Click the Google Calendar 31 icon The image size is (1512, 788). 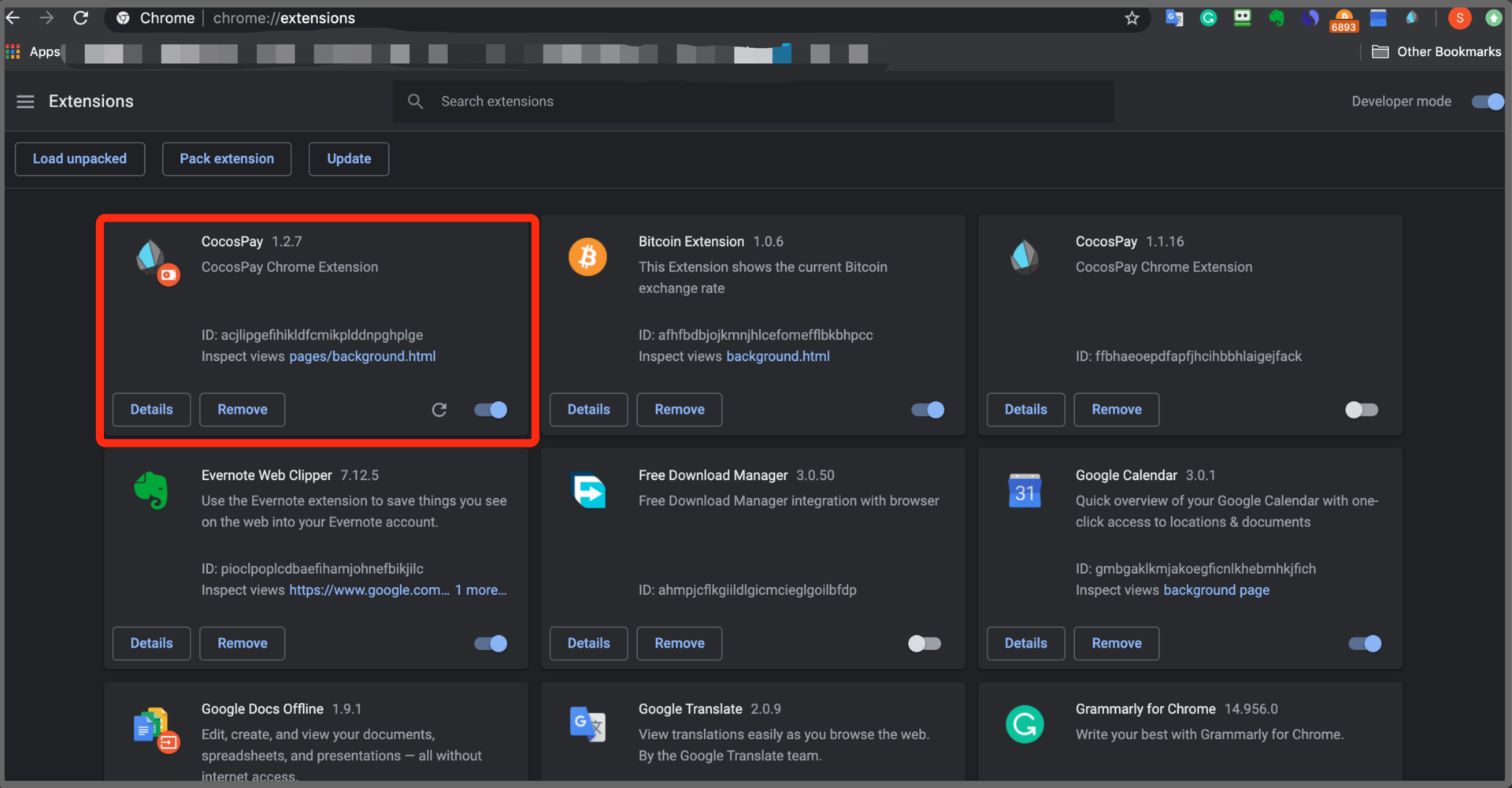pos(1025,490)
